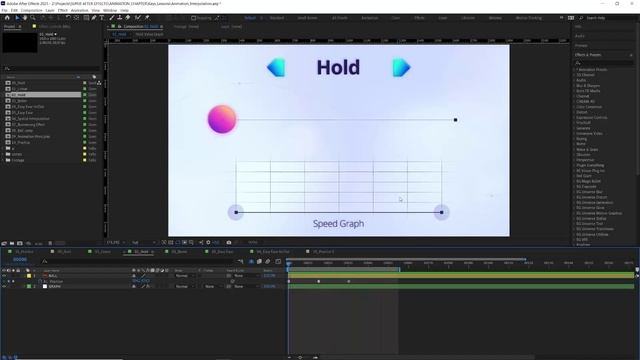This screenshot has height=360, width=640.
Task: Toggle the shy switch for GRAPH layer
Action: point(134,287)
